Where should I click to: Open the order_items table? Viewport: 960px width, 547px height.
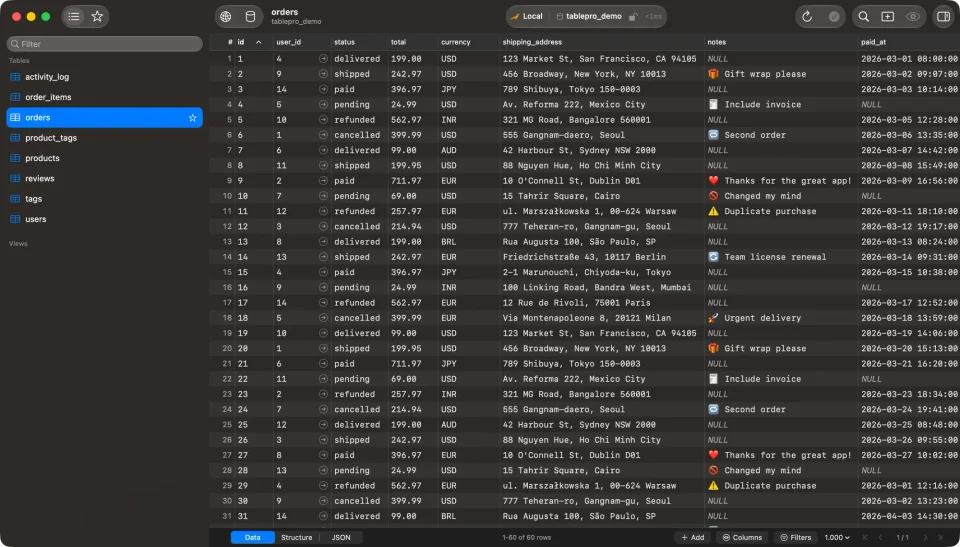click(105, 97)
